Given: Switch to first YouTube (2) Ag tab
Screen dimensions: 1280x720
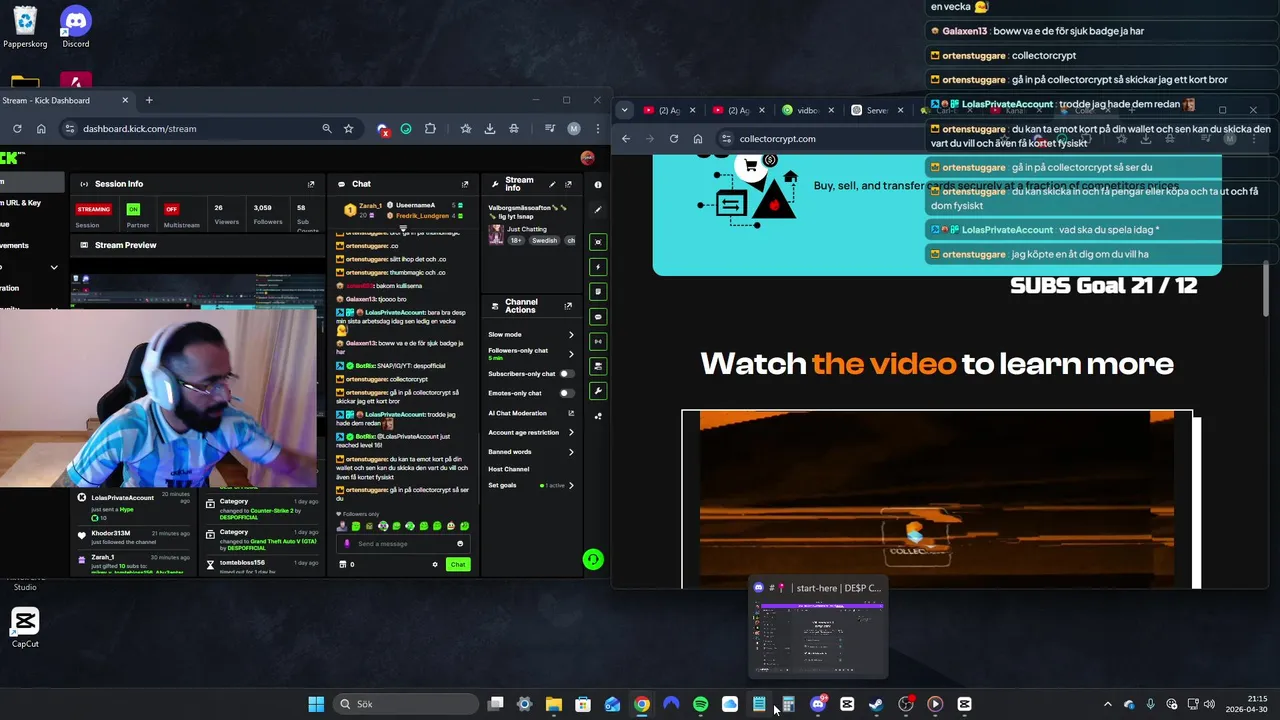Looking at the screenshot, I should click(670, 110).
